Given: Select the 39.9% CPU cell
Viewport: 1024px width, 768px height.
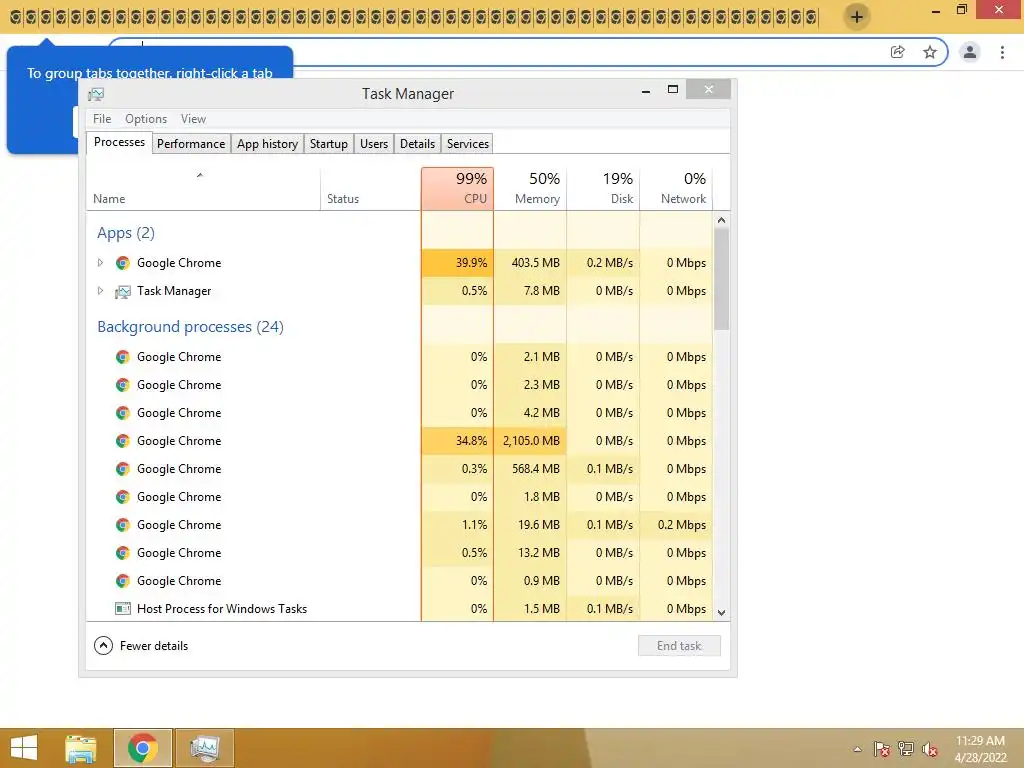Looking at the screenshot, I should 457,263.
